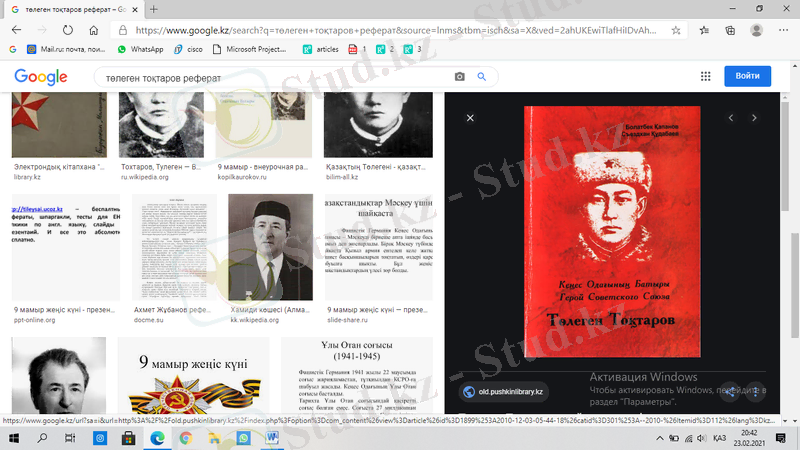The image size is (800, 450).
Task: Click the search query input field
Action: [x=270, y=77]
